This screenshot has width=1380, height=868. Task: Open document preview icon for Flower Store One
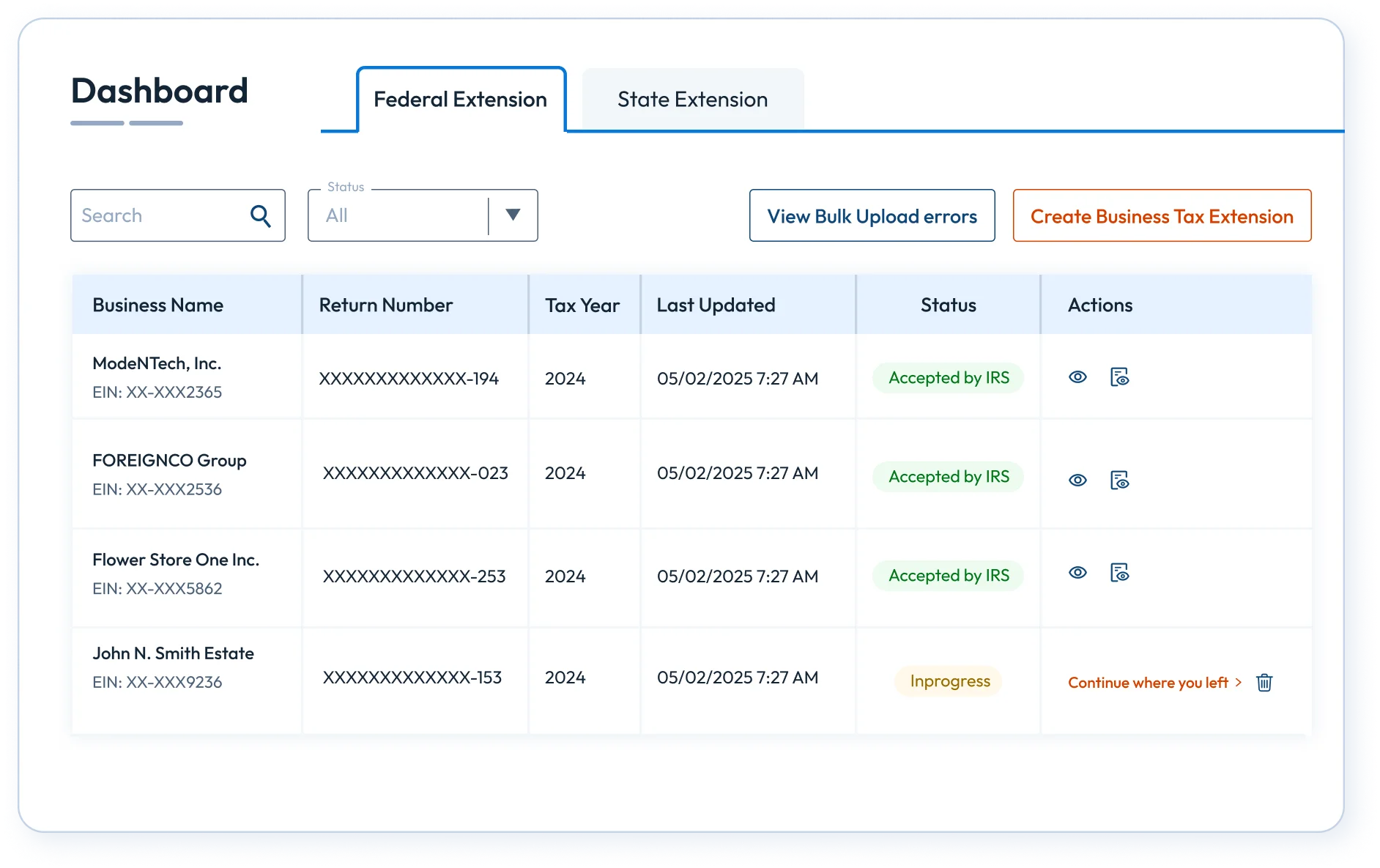point(1119,573)
